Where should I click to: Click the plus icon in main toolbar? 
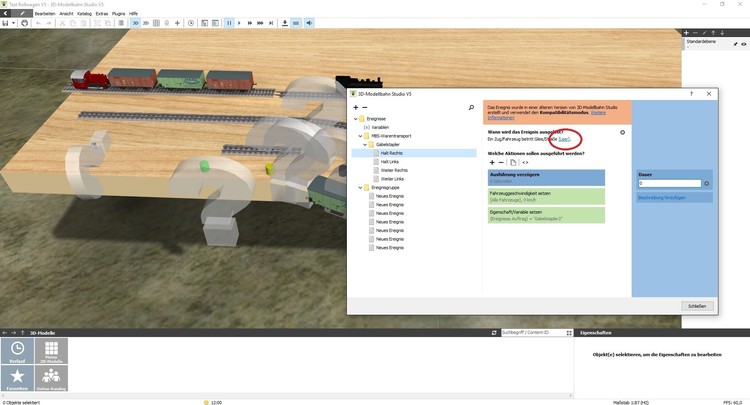point(177,23)
